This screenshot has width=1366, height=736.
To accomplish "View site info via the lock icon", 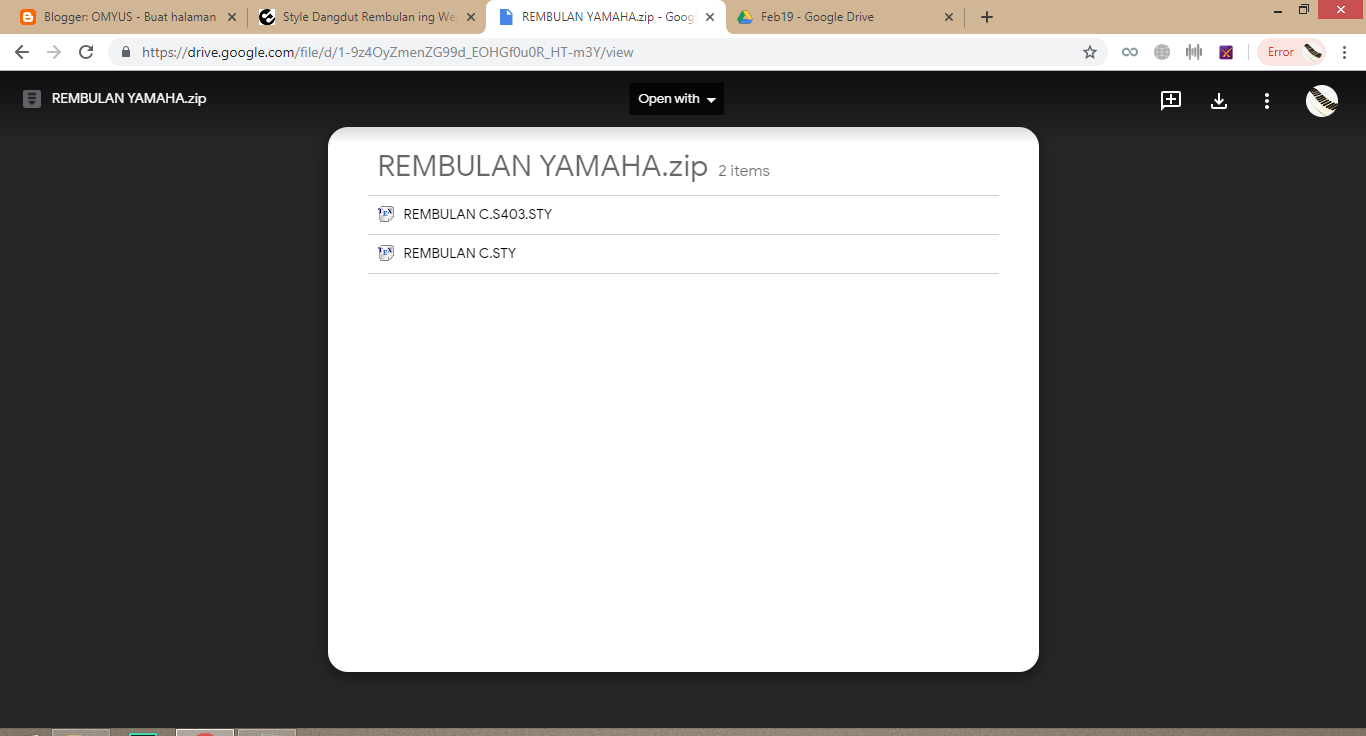I will [x=126, y=52].
